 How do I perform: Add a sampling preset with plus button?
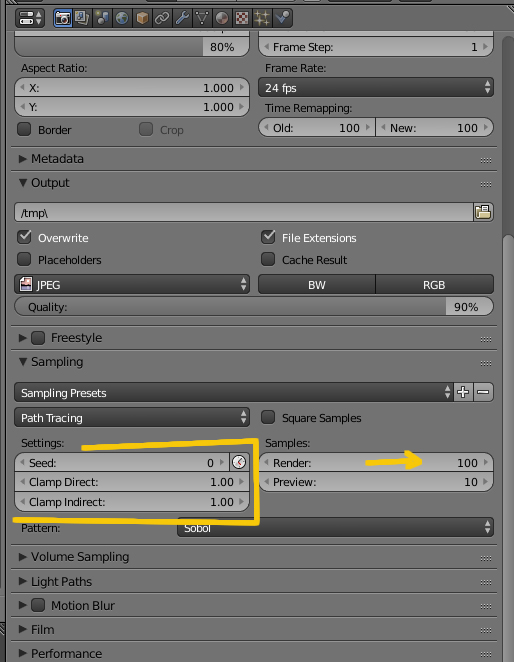coord(463,392)
